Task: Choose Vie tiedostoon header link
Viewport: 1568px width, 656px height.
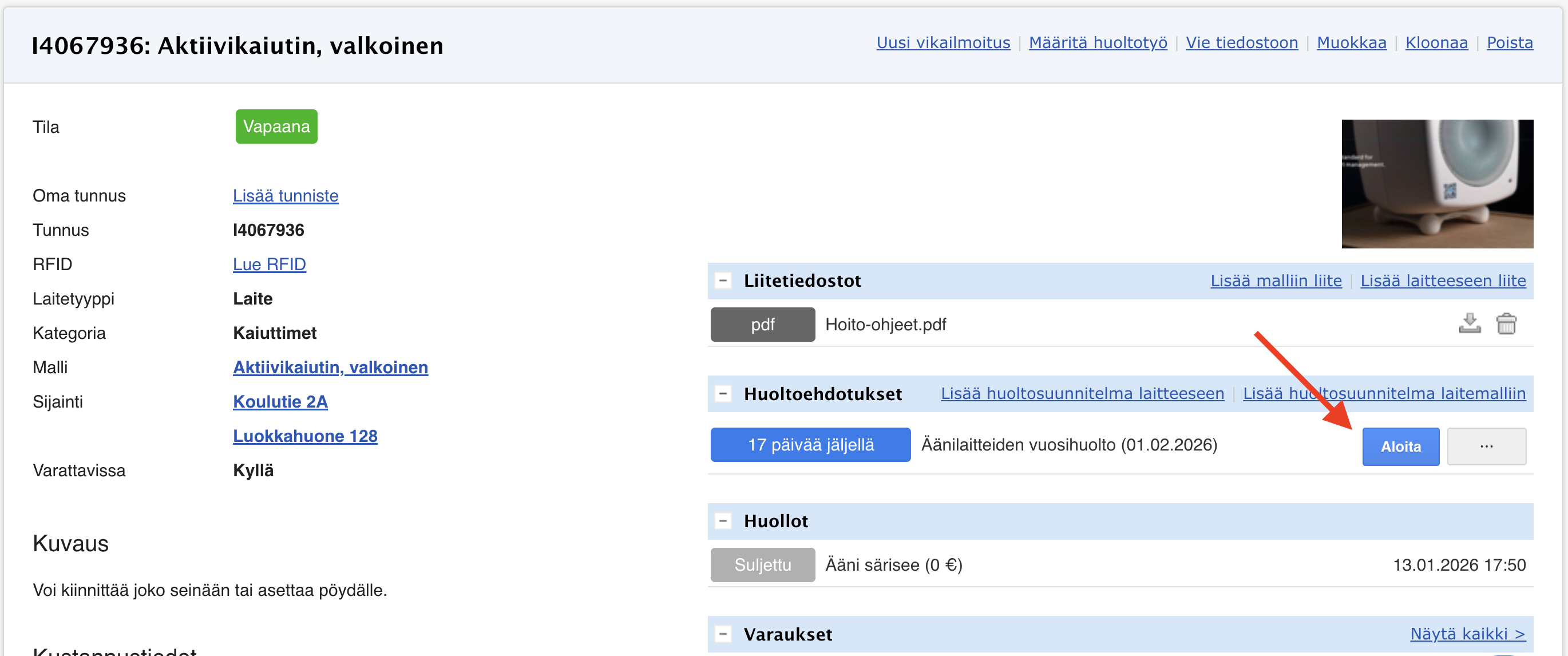Action: pos(1241,42)
